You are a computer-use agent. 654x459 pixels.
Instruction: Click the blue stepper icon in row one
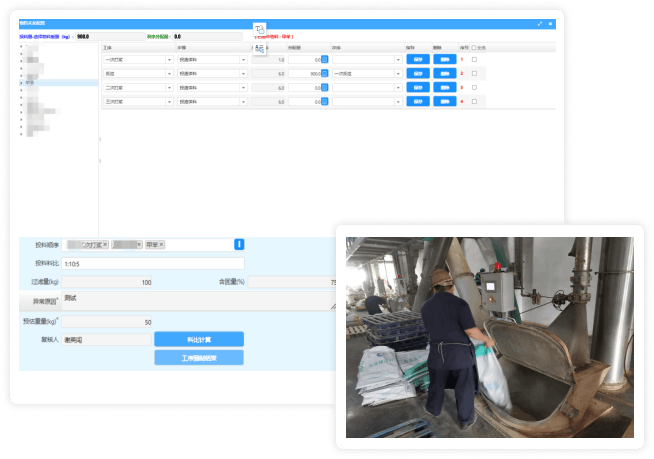tap(324, 60)
